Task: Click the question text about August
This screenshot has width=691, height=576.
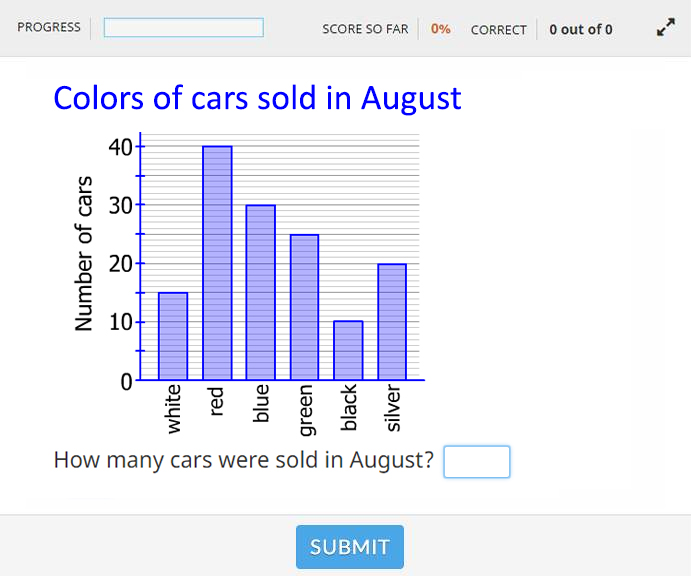Action: [x=244, y=460]
